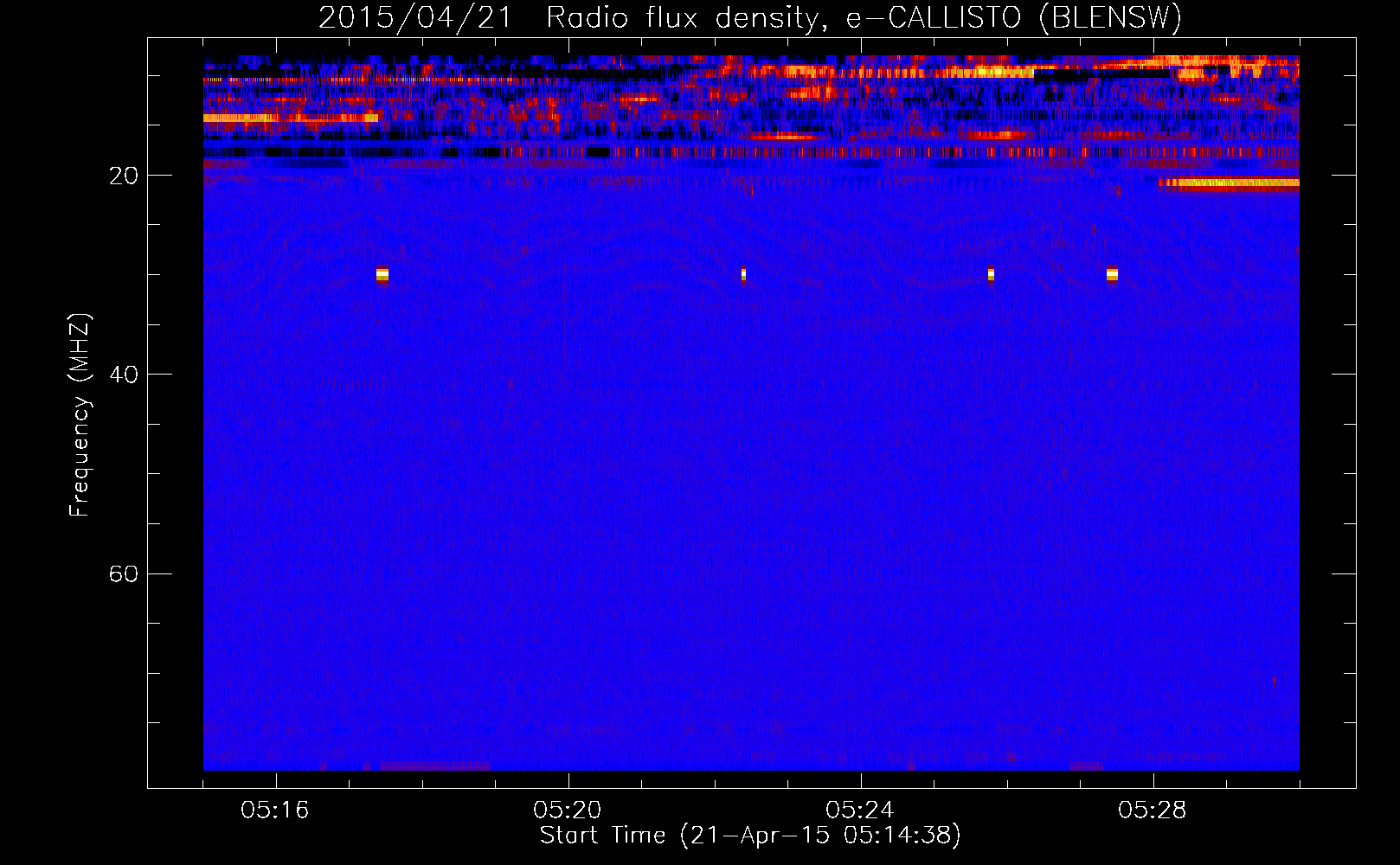Screen dimensions: 1400x865
Task: Click the narrow 30 MHz burst near 05:22
Action: [x=743, y=274]
